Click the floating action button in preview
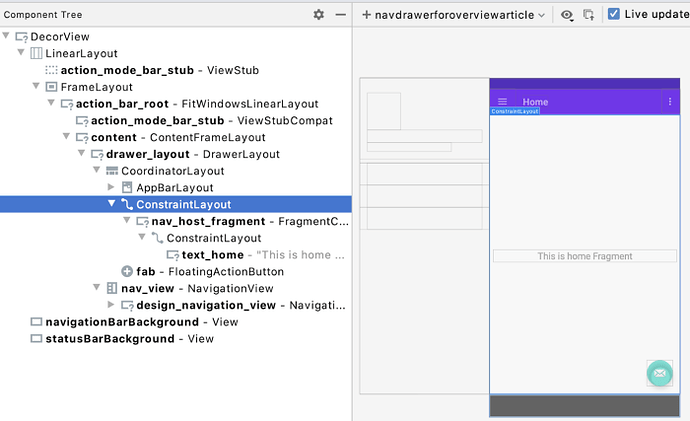Viewport: 690px width, 421px height. [x=660, y=374]
